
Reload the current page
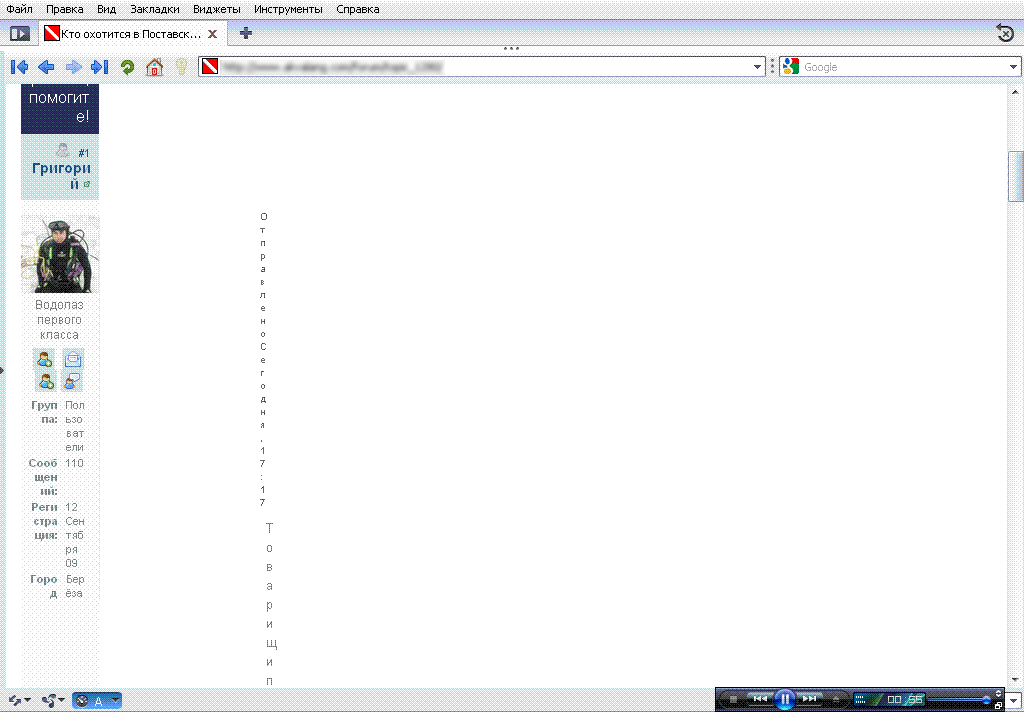[x=127, y=67]
